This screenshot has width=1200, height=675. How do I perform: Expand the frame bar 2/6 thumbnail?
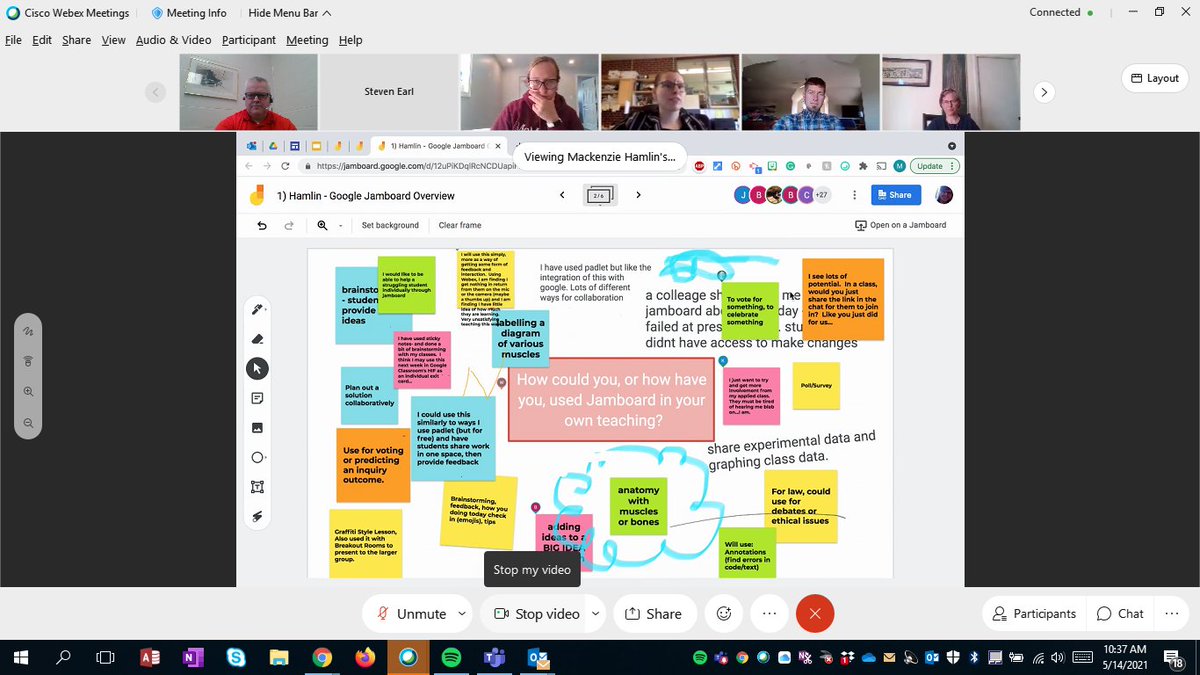click(600, 195)
